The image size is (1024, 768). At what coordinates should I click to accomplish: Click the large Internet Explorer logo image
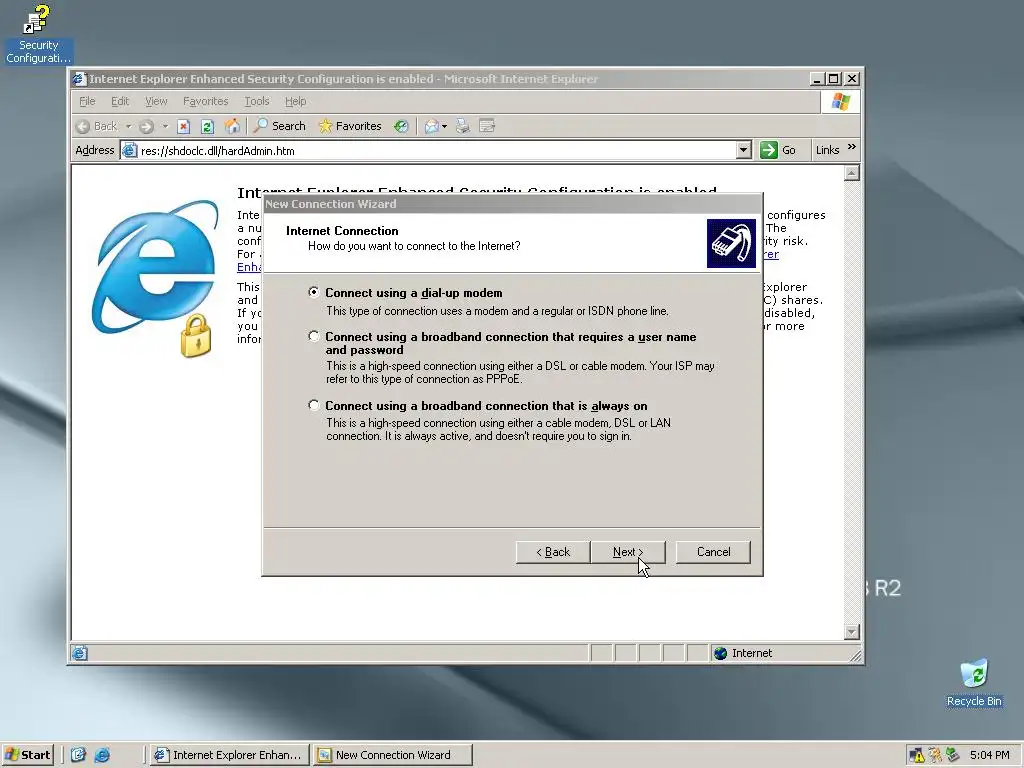tap(155, 277)
